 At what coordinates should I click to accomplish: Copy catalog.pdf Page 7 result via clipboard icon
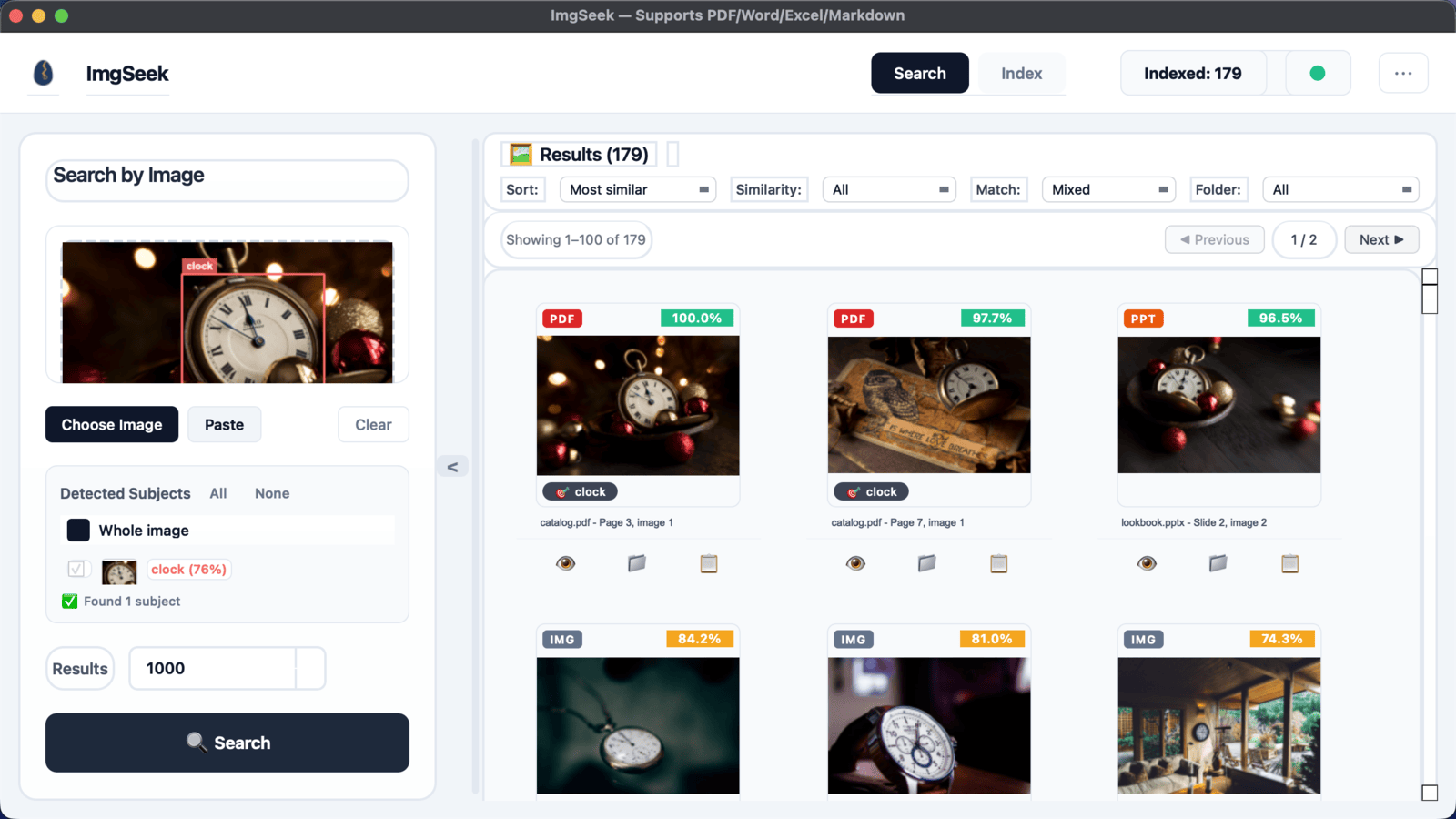coord(999,563)
